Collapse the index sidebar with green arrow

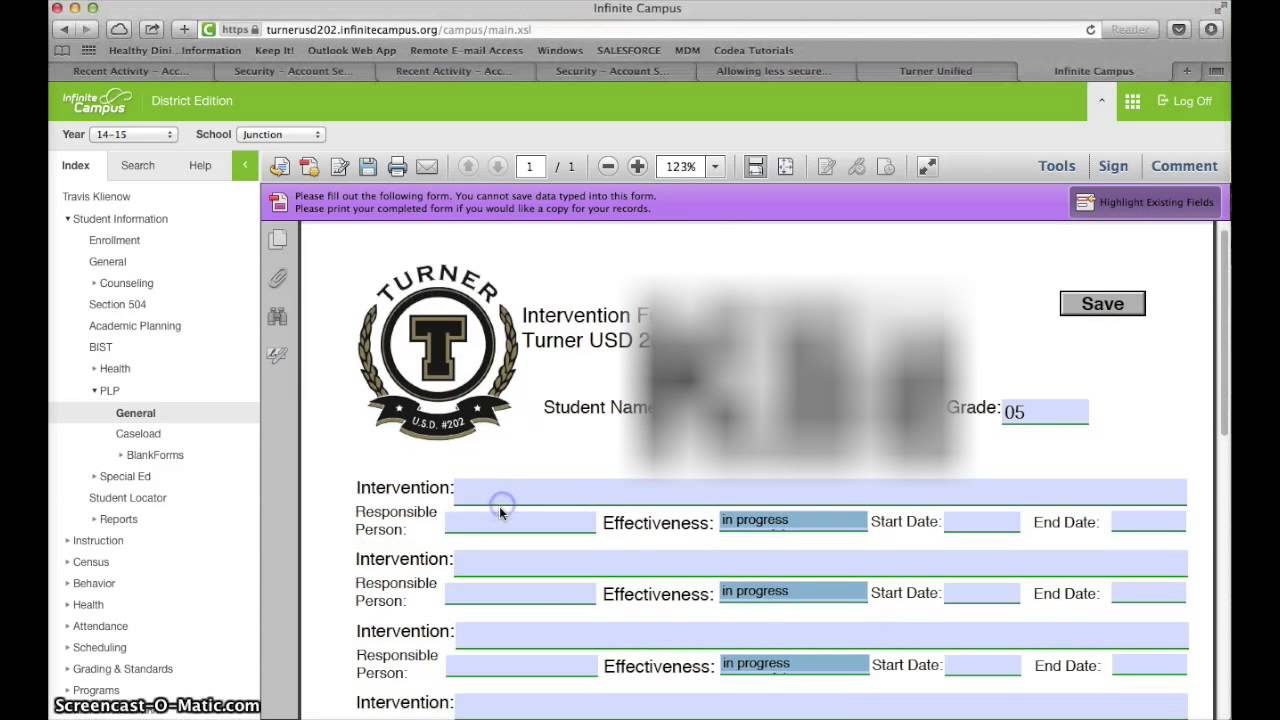tap(245, 165)
